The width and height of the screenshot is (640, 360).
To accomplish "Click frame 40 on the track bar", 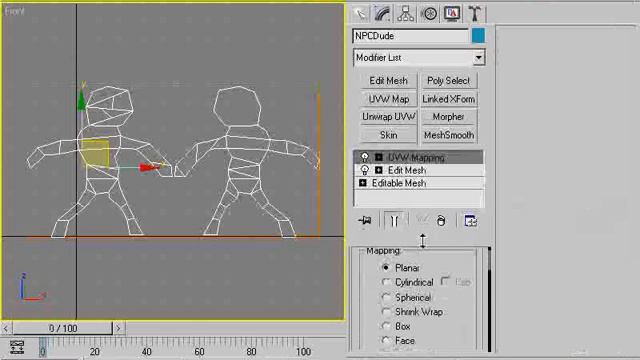I will (147, 351).
